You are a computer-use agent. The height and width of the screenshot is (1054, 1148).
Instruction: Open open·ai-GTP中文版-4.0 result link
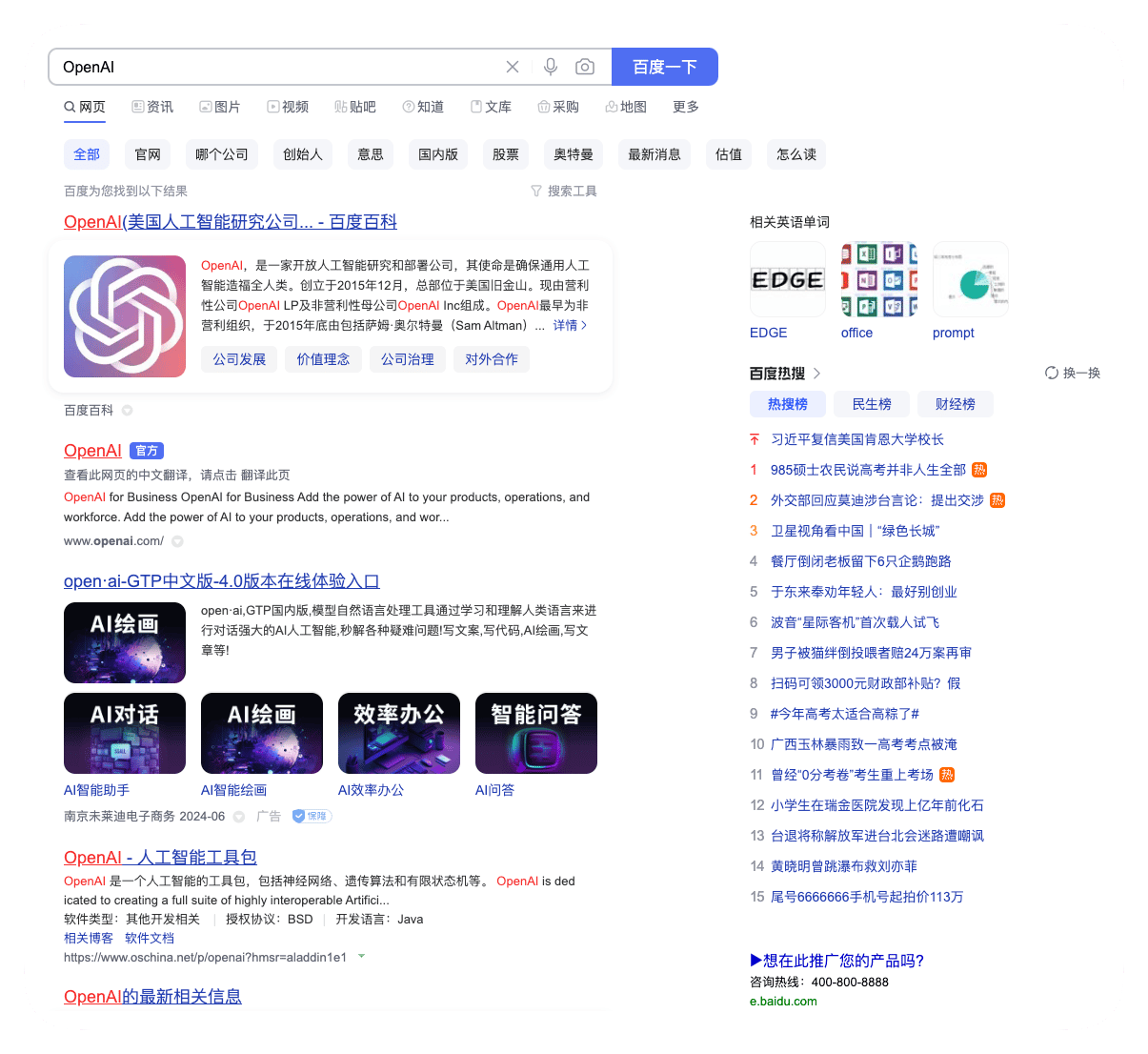222,581
